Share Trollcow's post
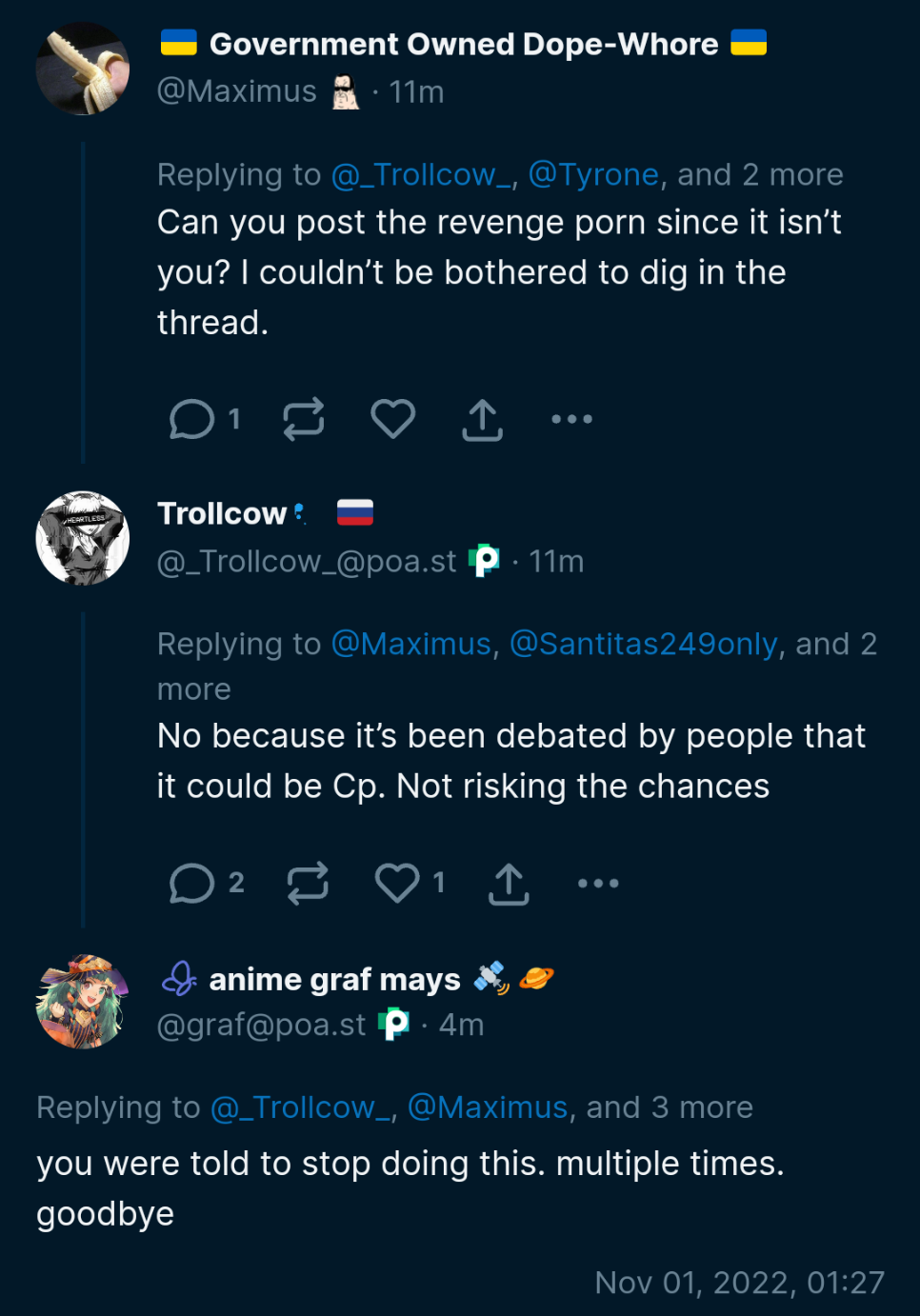 click(x=509, y=884)
